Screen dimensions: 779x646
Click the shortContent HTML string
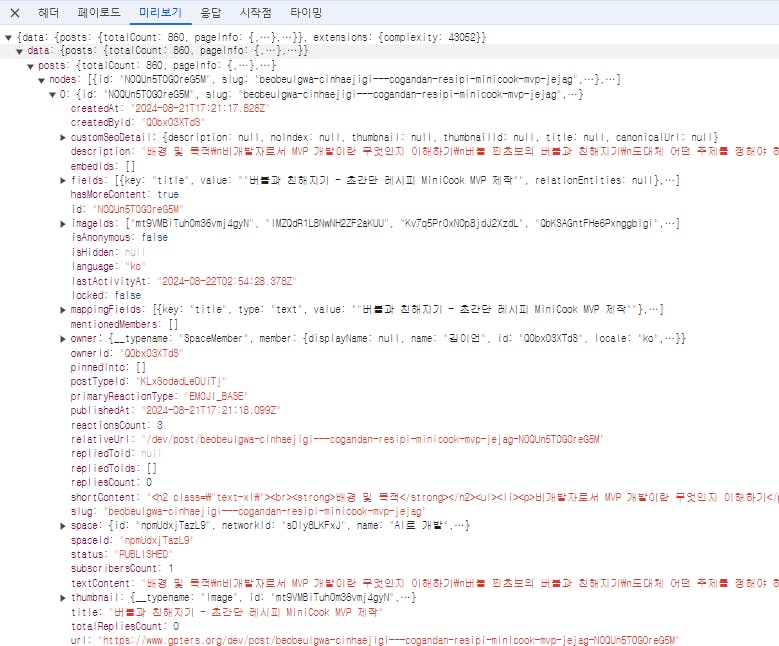point(463,497)
